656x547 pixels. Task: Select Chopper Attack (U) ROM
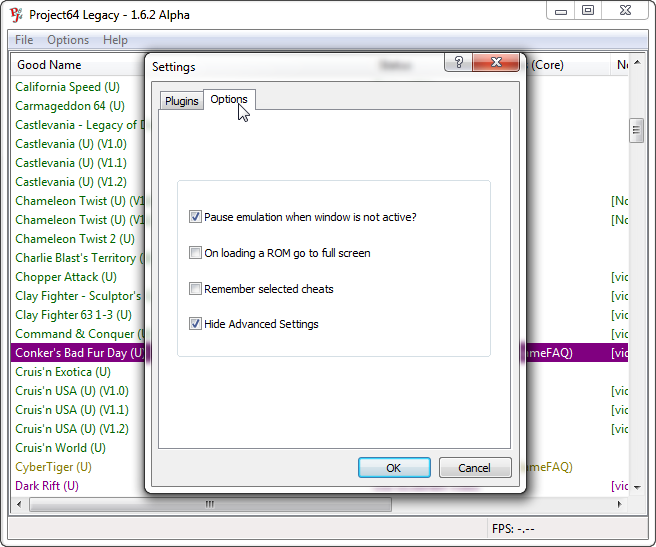[66, 277]
